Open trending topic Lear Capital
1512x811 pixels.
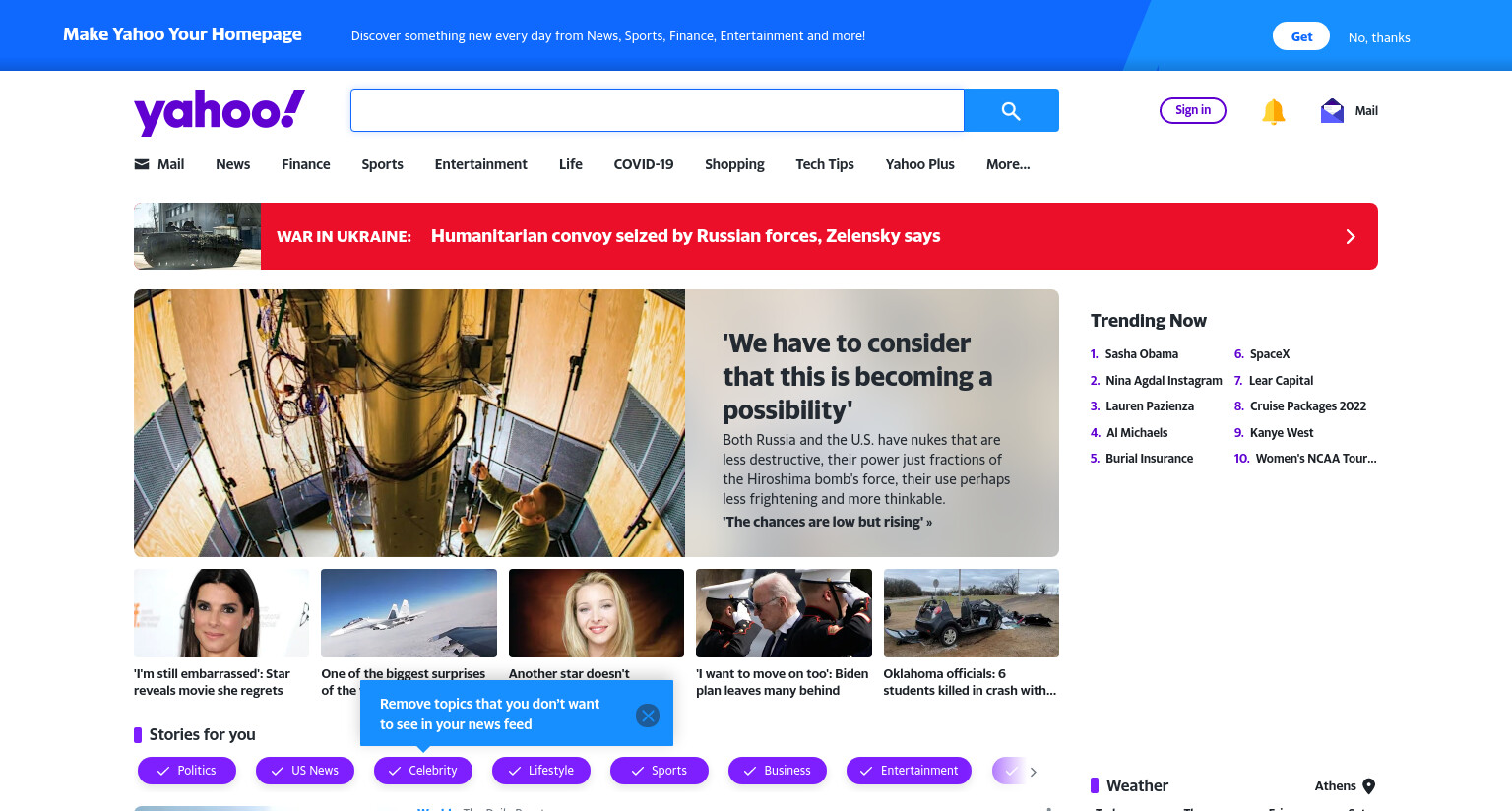click(x=1281, y=381)
